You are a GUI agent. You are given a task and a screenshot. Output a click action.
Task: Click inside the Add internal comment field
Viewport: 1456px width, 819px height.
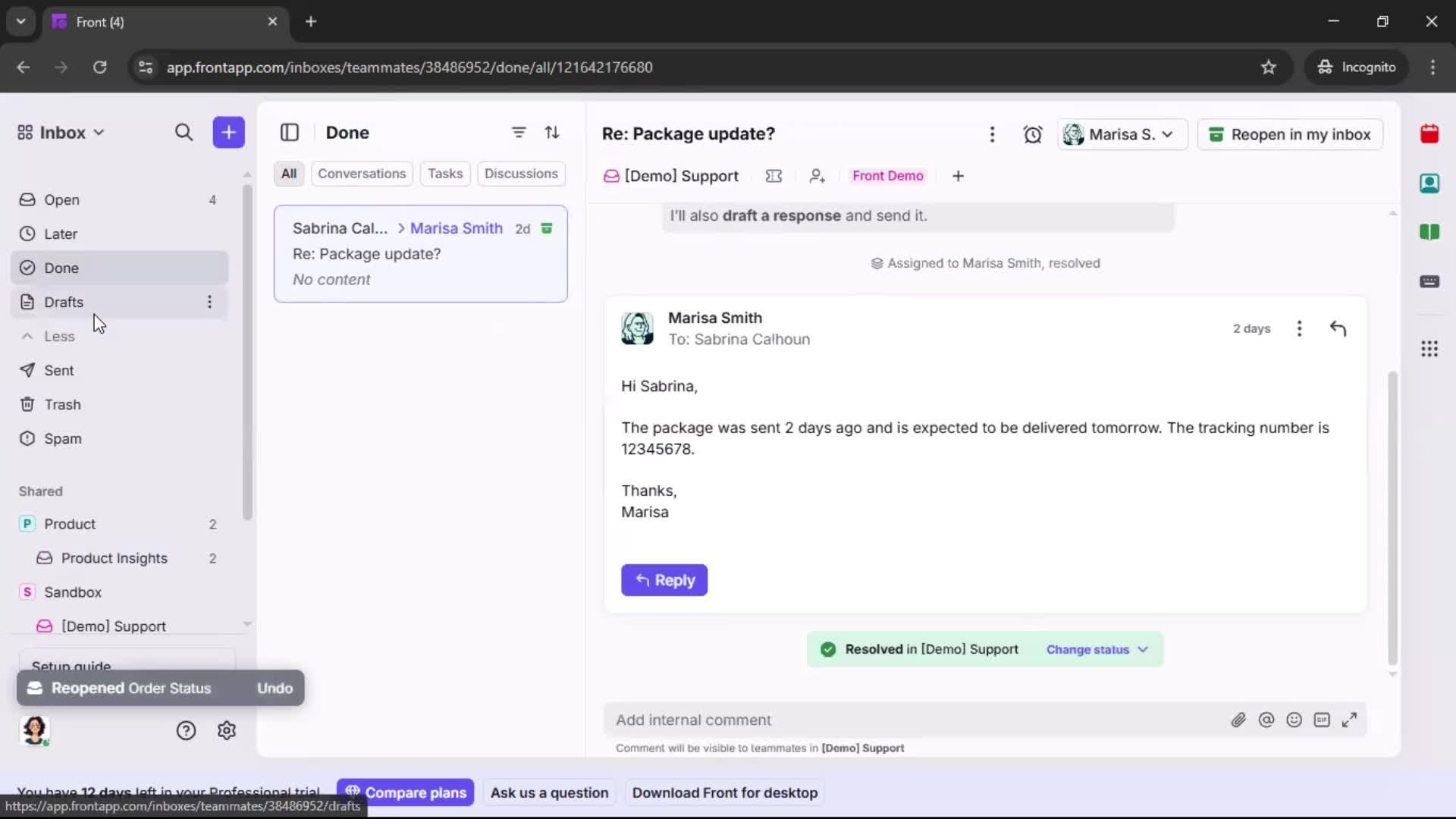[x=834, y=720]
